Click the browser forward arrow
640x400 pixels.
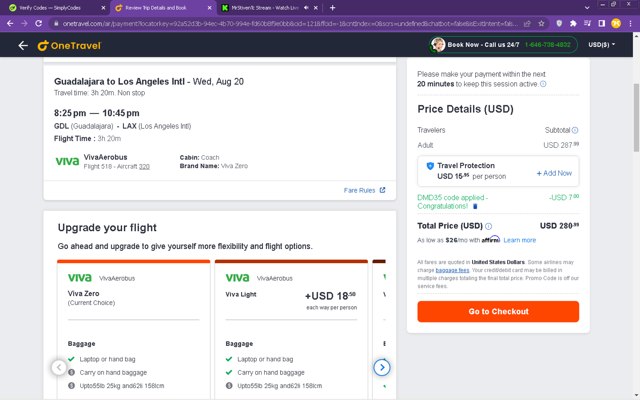click(24, 24)
